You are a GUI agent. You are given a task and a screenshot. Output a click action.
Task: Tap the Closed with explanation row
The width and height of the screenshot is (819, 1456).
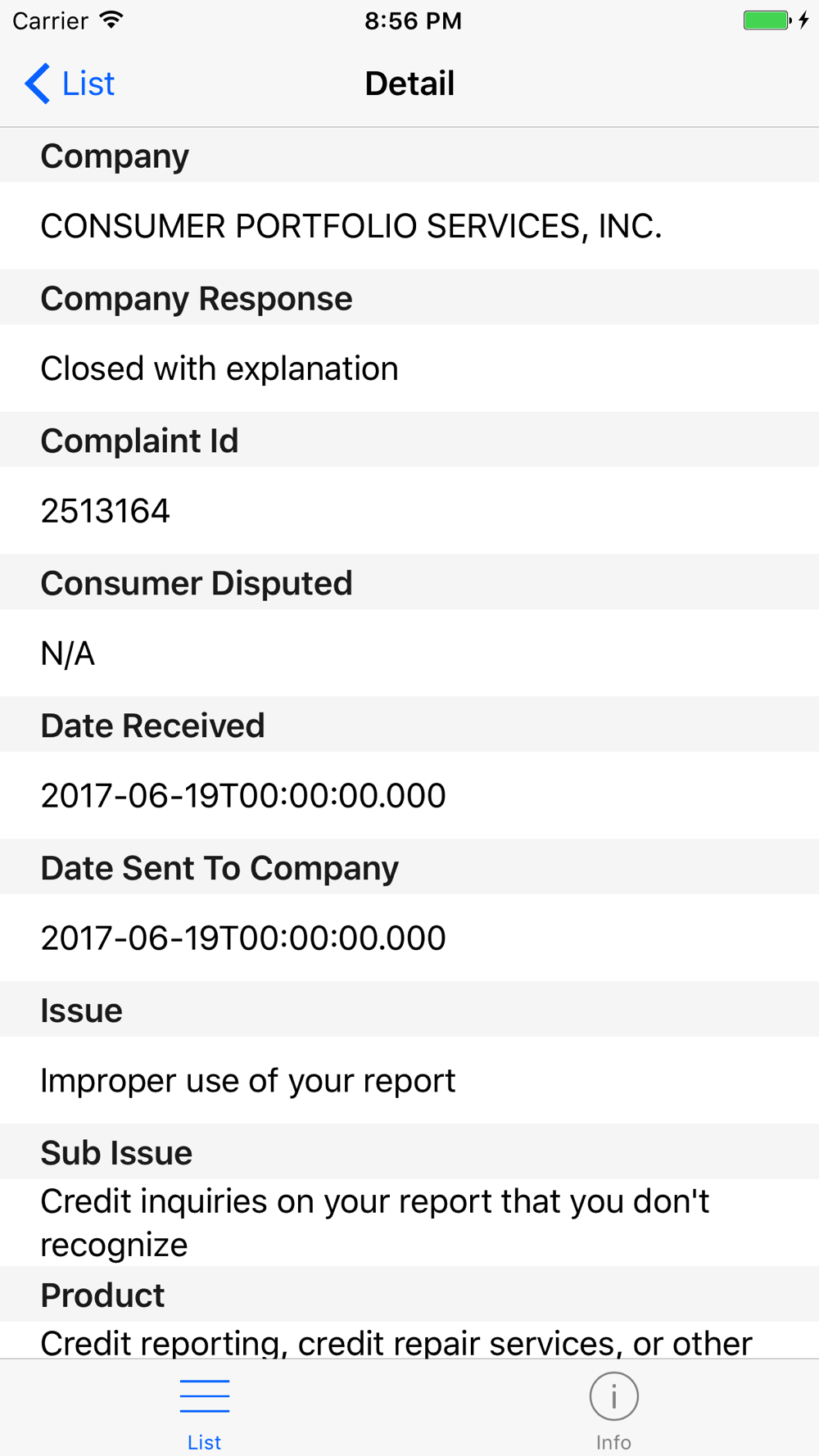click(409, 369)
